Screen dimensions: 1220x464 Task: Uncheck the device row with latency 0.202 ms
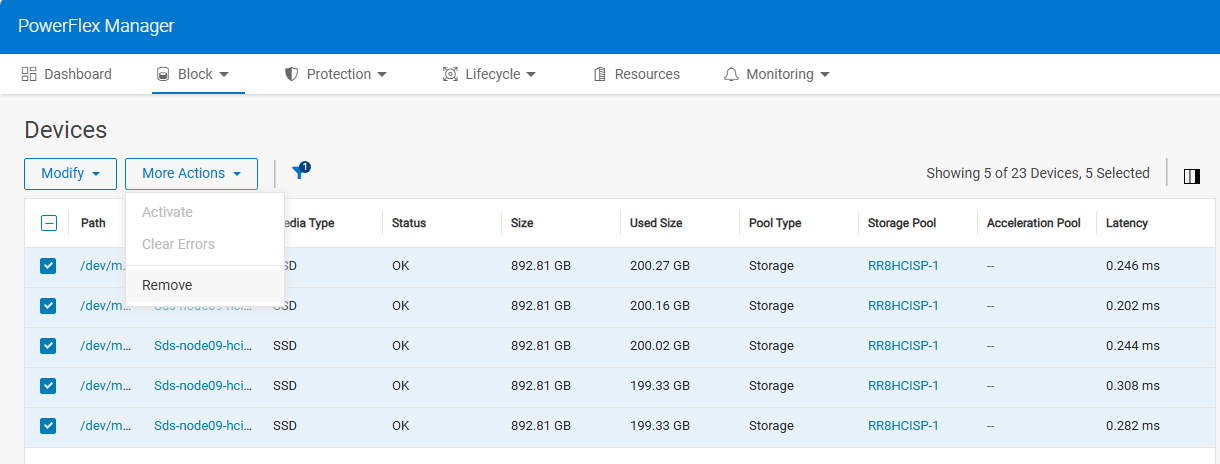(x=48, y=306)
